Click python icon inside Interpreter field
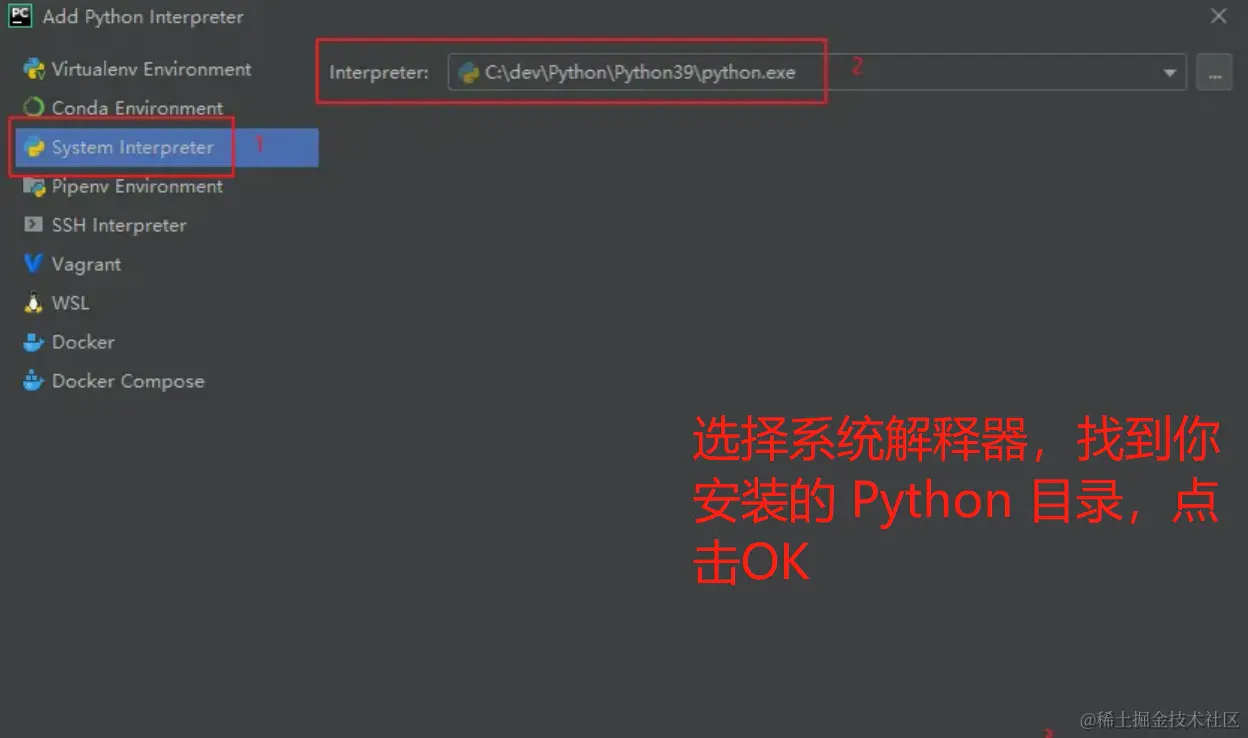This screenshot has height=738, width=1248. (468, 72)
